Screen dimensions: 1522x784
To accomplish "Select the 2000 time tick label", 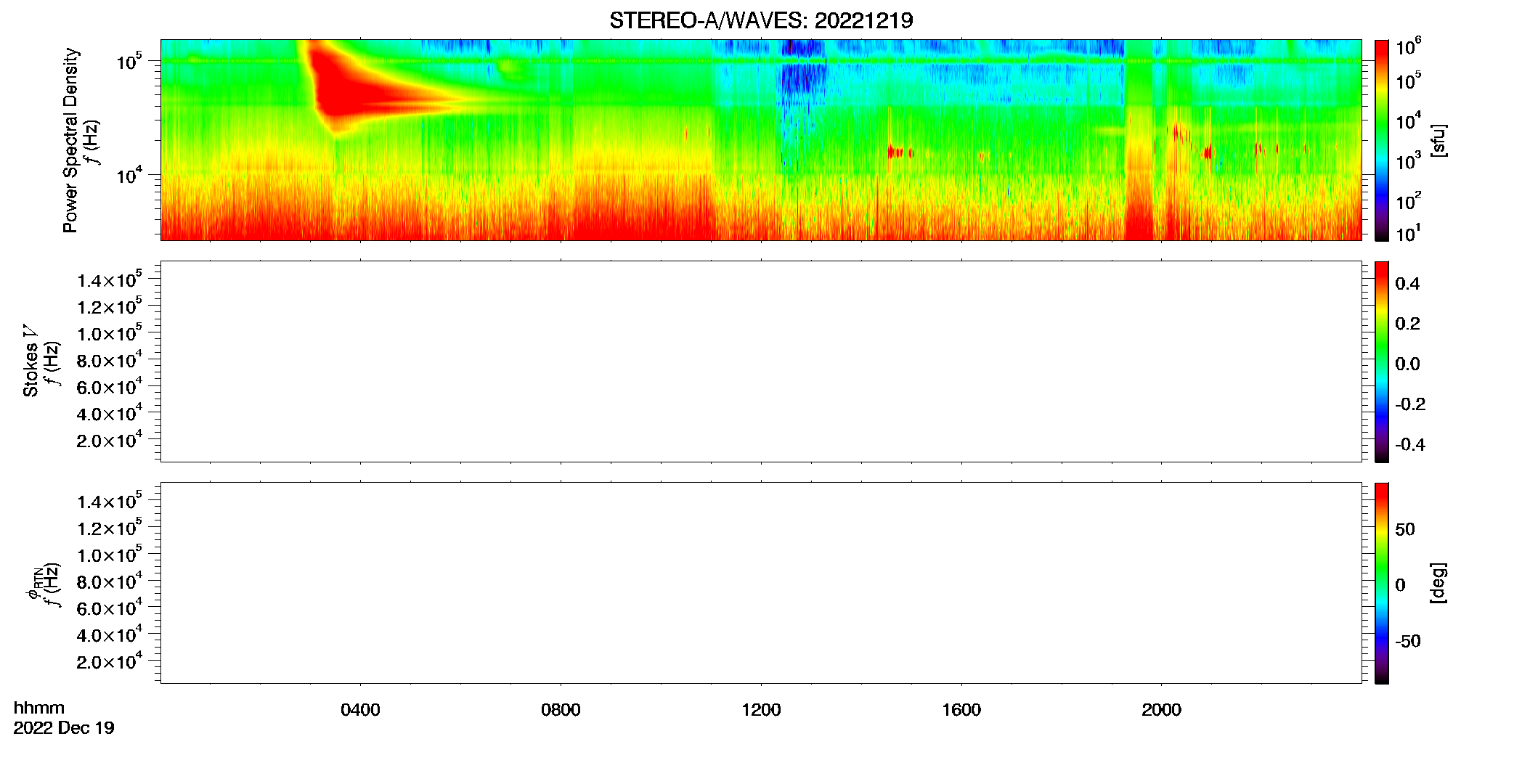I will tap(1161, 710).
